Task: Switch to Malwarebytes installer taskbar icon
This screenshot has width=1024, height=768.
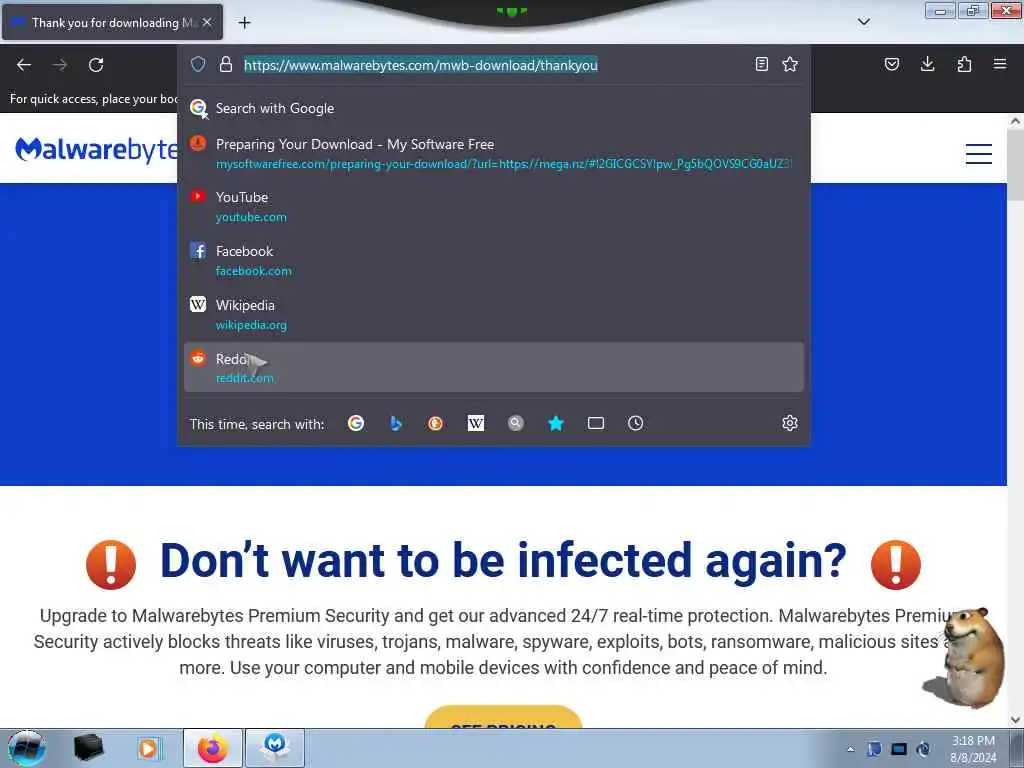Action: click(275, 748)
